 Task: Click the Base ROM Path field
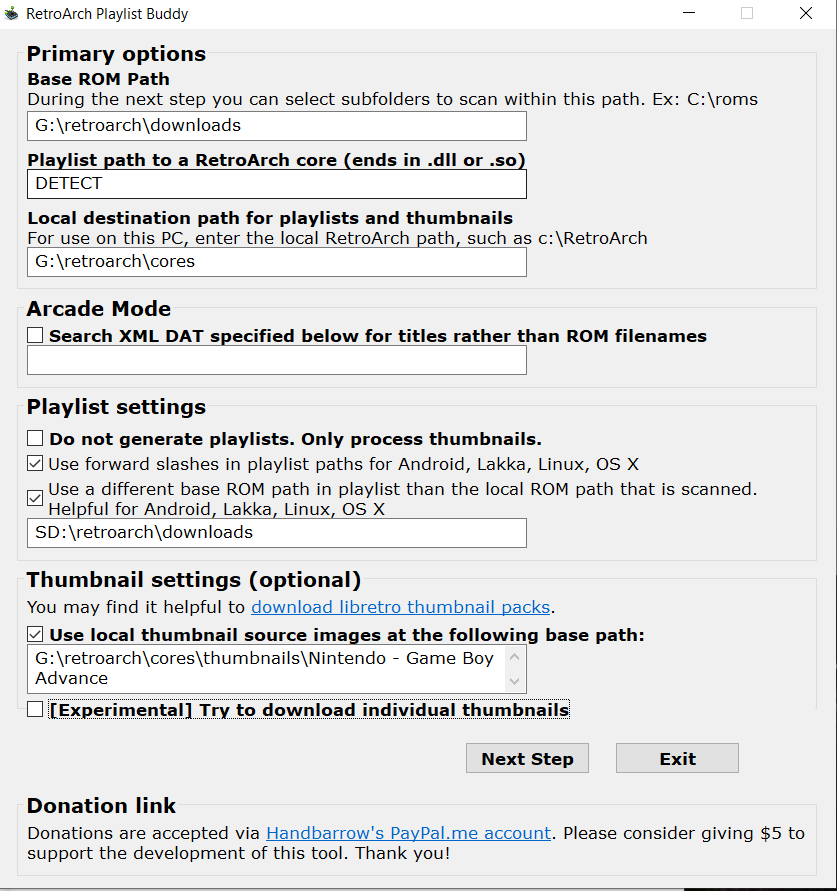[x=277, y=126]
